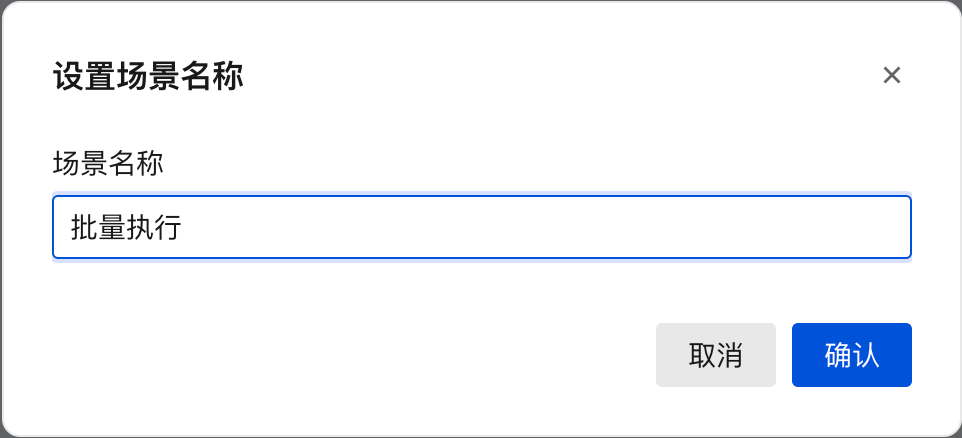Viewport: 962px width, 438px height.
Task: Click the 批量执行 text in the input
Action: (125, 227)
